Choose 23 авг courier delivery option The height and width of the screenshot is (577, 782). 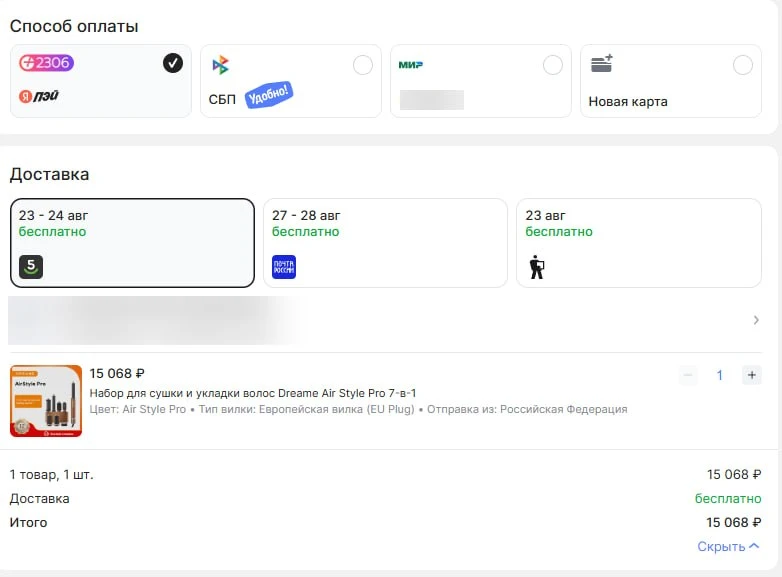639,243
